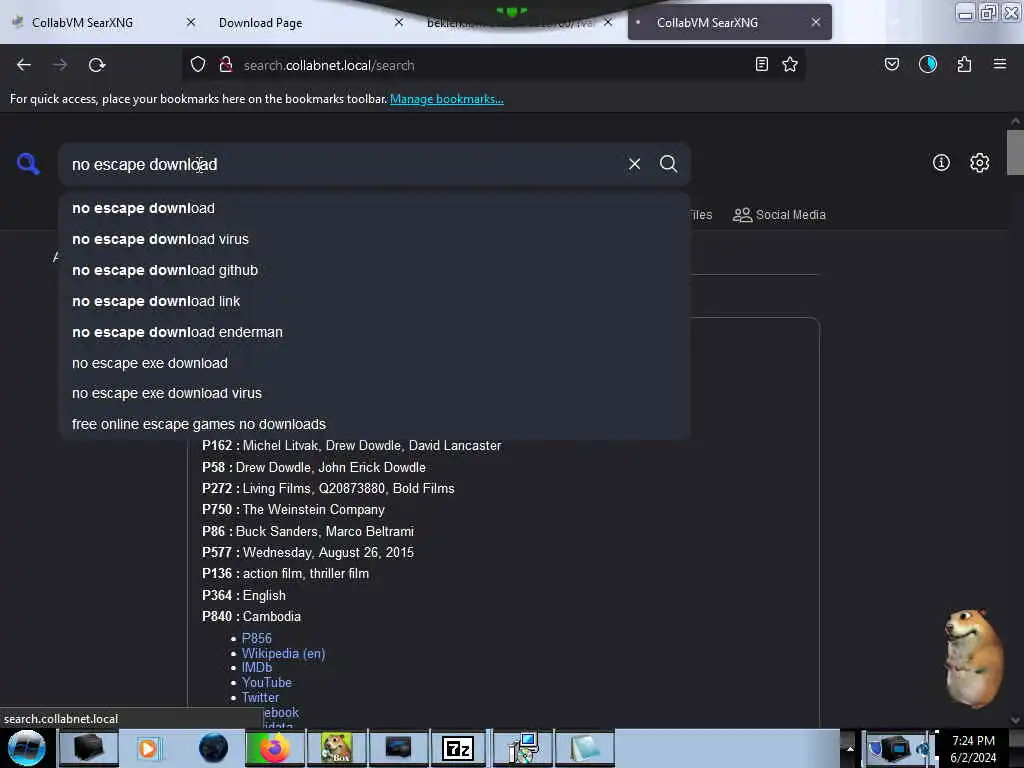Click 'P750 : The Weinstein Company' text

pos(293,509)
